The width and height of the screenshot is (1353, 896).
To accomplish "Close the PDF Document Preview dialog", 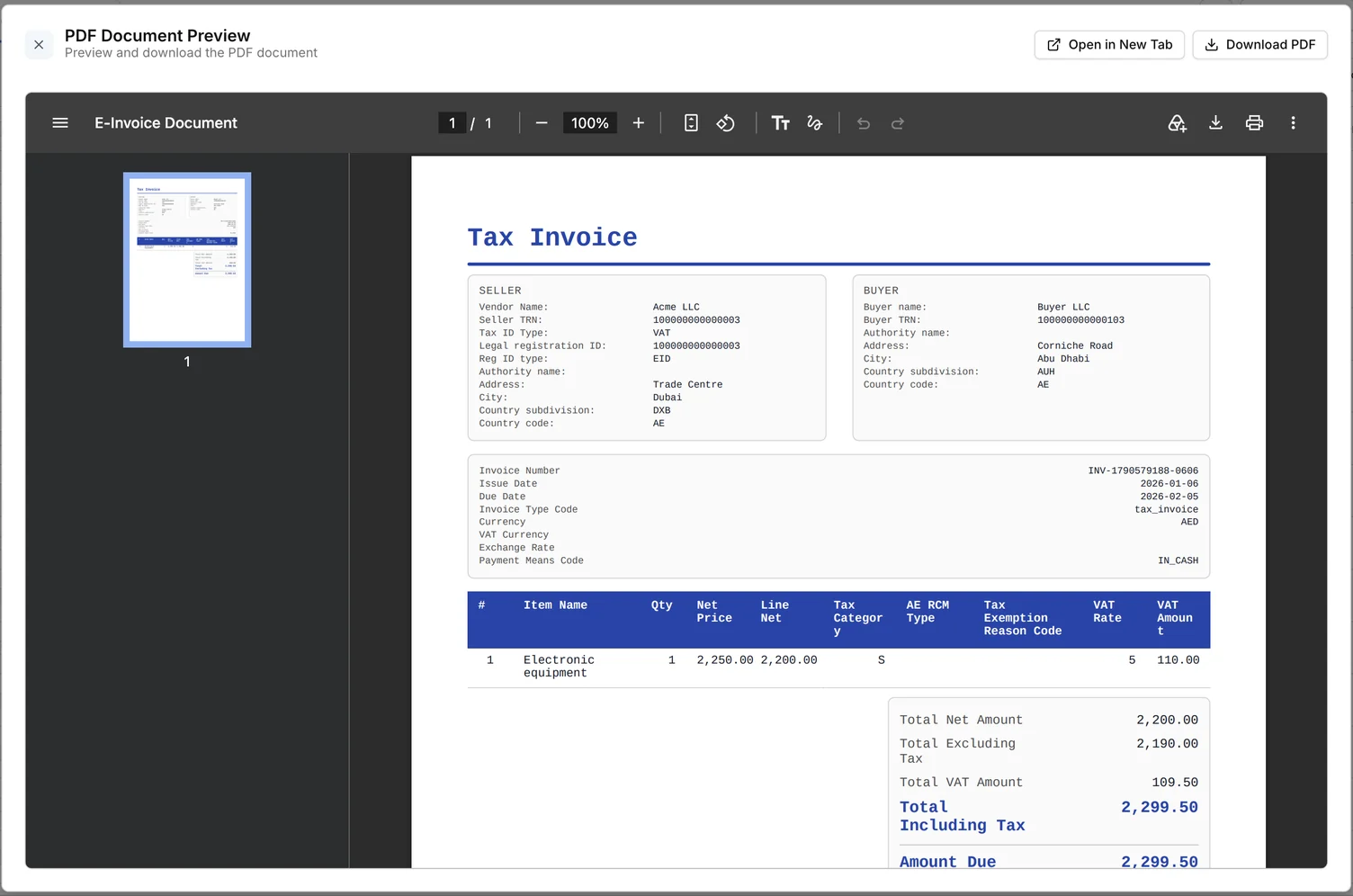I will click(x=39, y=44).
